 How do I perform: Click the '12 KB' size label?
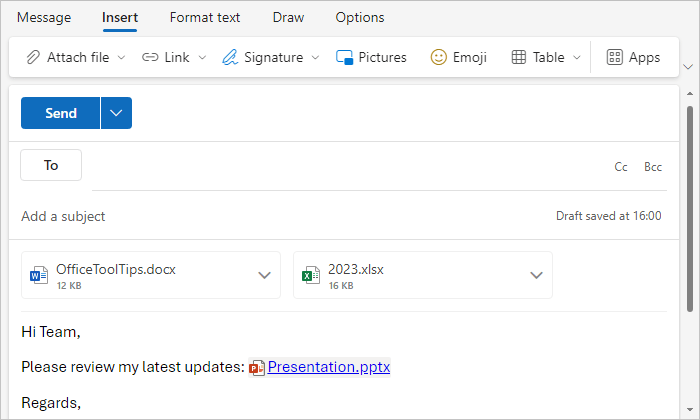[69, 286]
